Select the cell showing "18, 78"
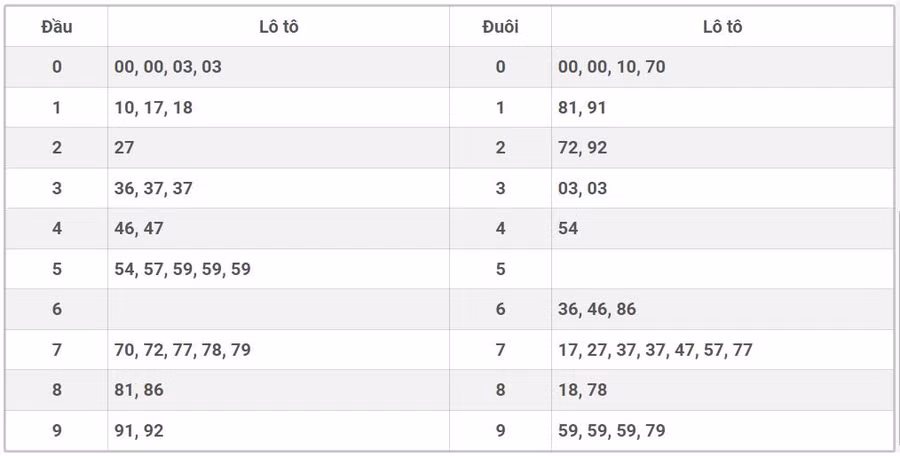The width and height of the screenshot is (900, 456). tap(582, 390)
